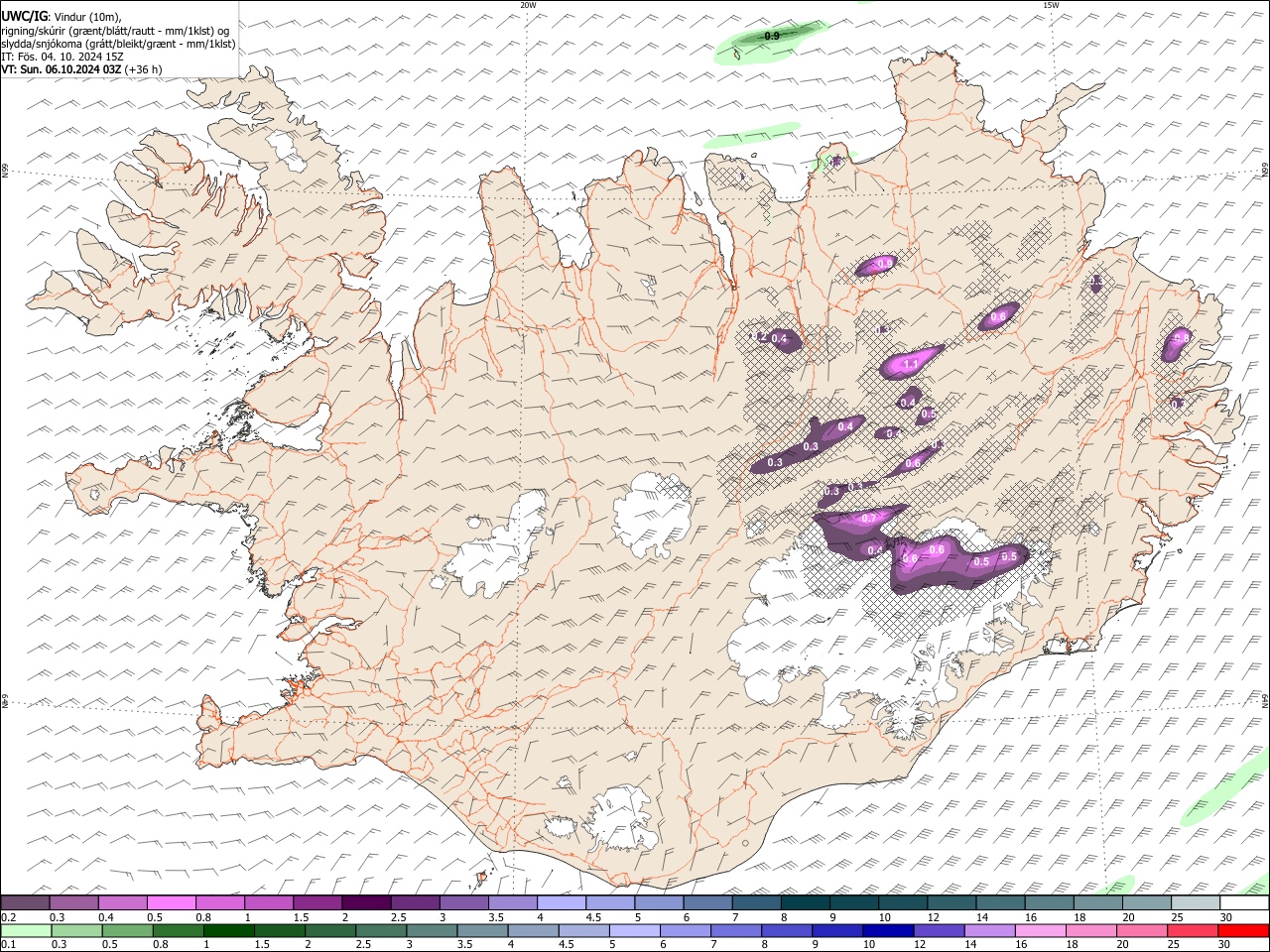Click the 0.1 value under the lower legend
Image resolution: width=1270 pixels, height=952 pixels.
tap(8, 945)
